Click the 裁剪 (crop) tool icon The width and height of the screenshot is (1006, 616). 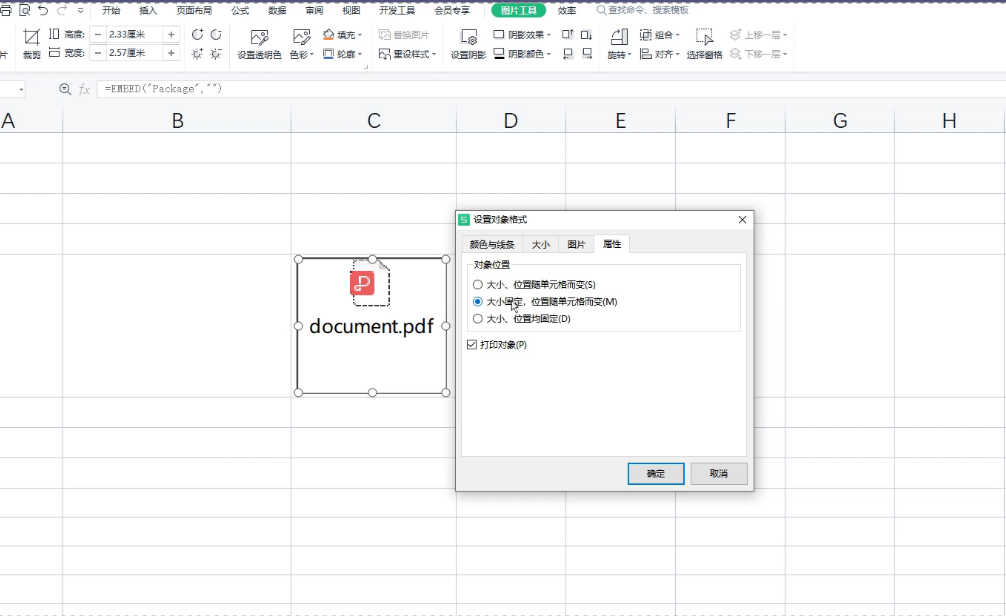tap(31, 37)
